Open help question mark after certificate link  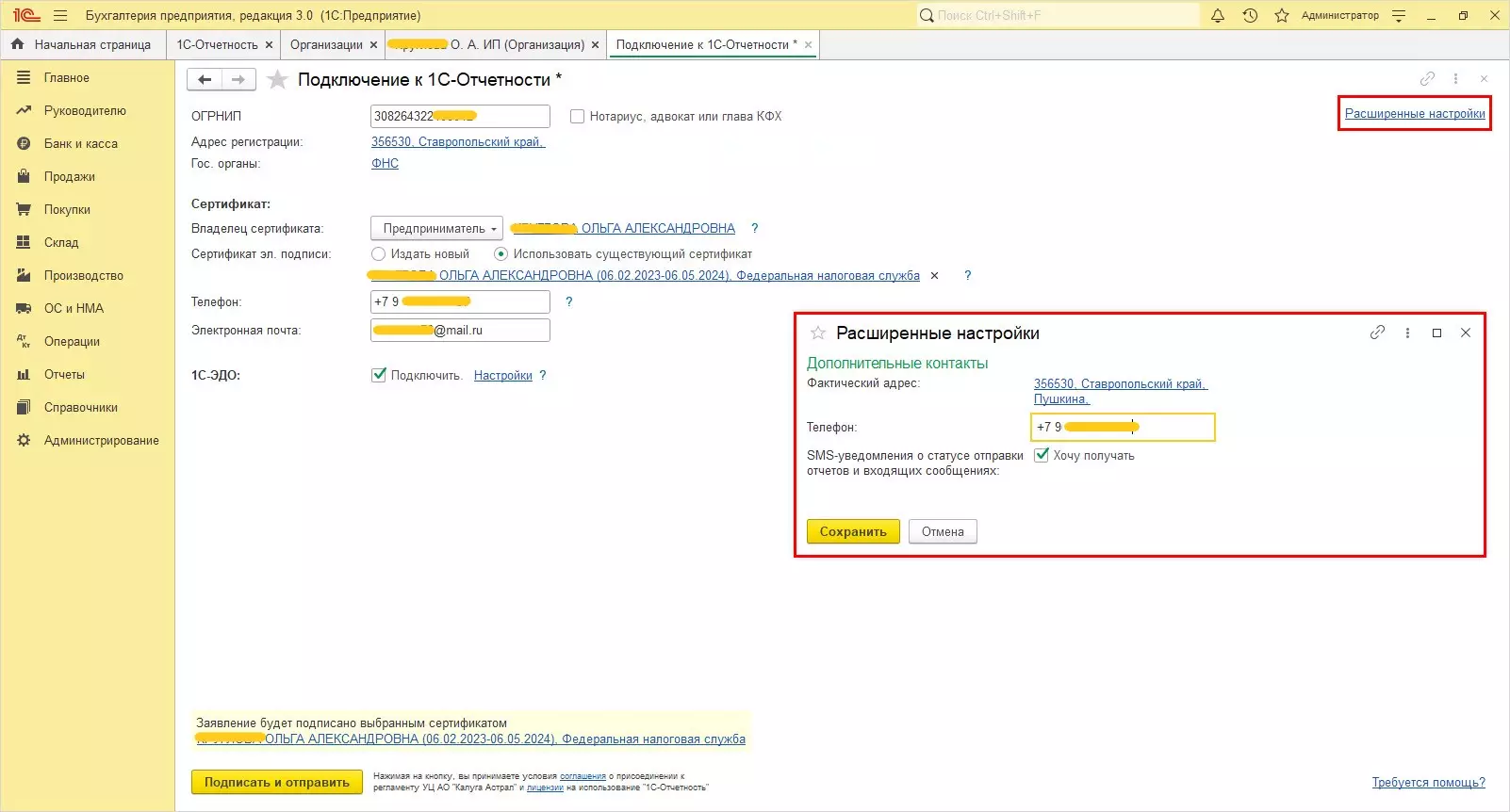pos(967,275)
